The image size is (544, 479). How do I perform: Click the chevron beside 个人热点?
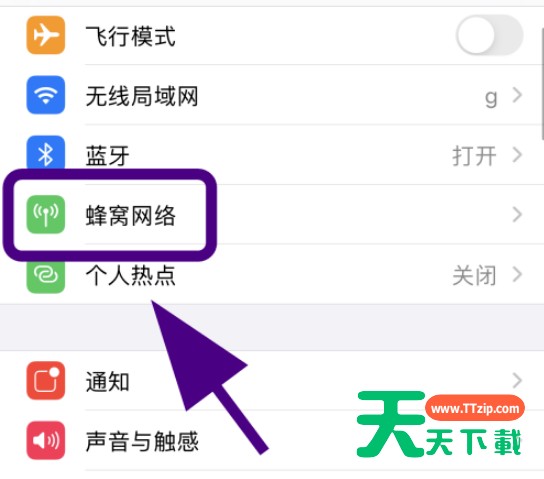coord(517,275)
